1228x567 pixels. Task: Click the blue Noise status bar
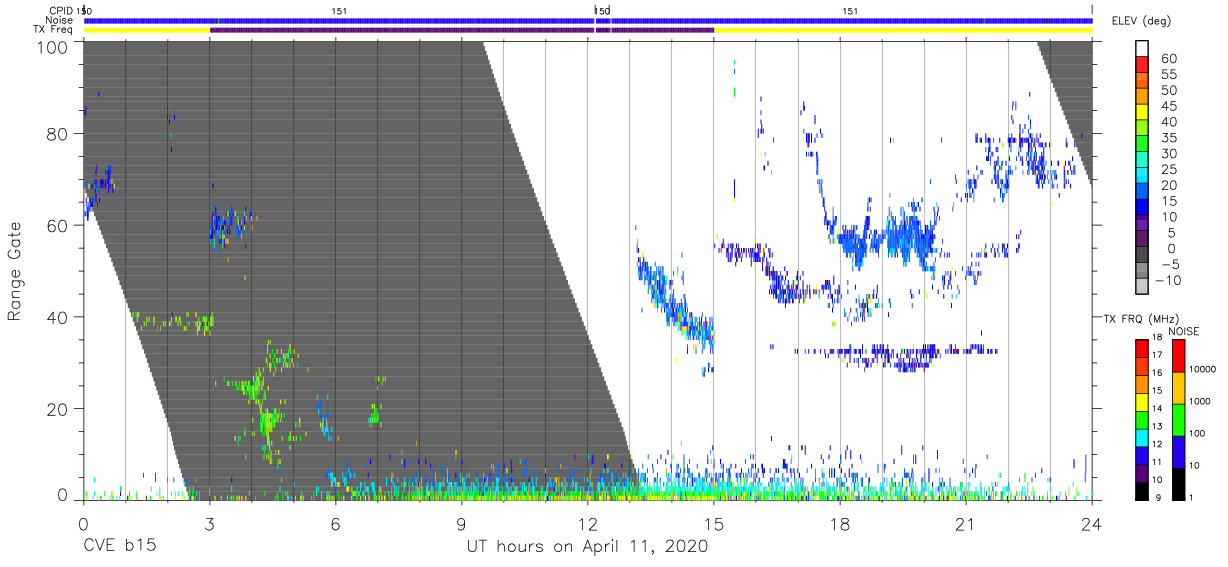[x=588, y=20]
